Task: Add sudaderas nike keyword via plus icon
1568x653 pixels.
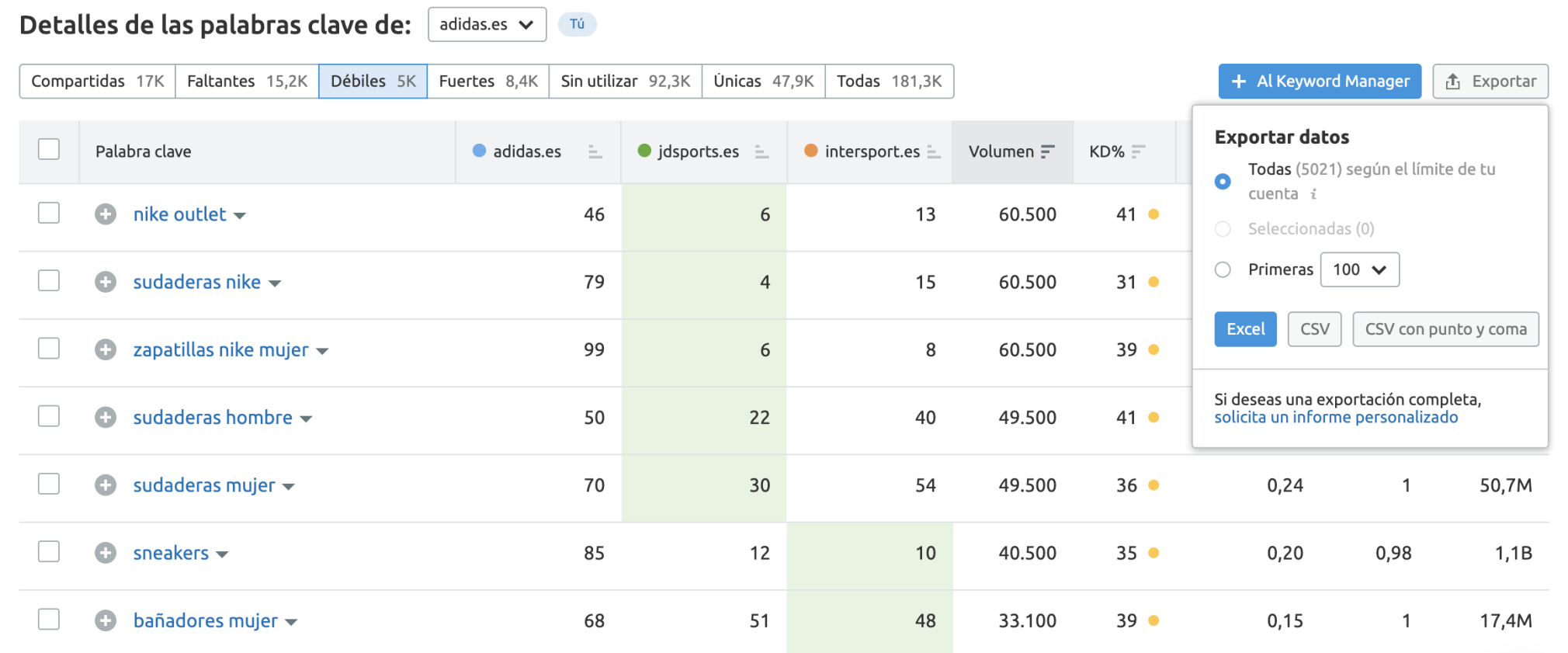Action: coord(106,282)
